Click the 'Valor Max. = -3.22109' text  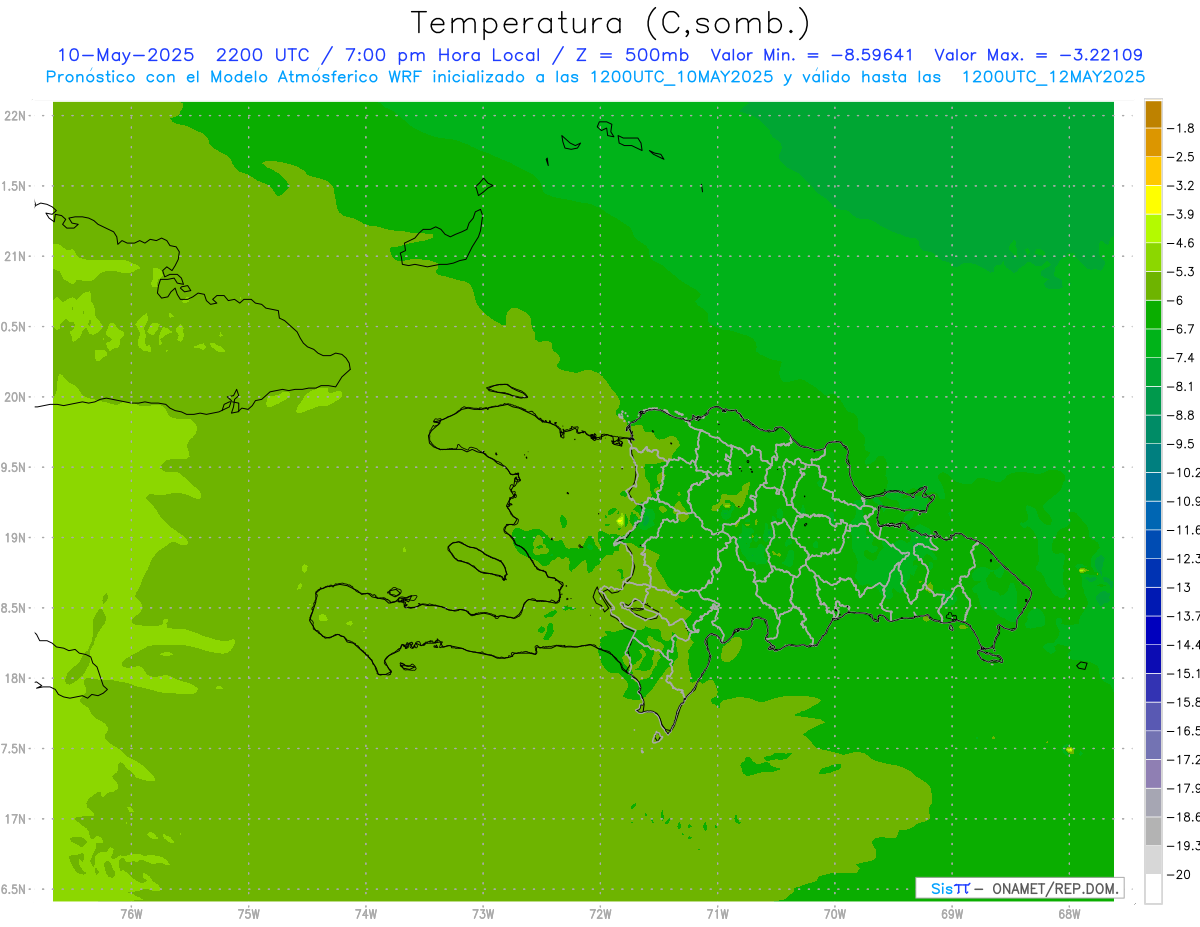click(x=1038, y=55)
